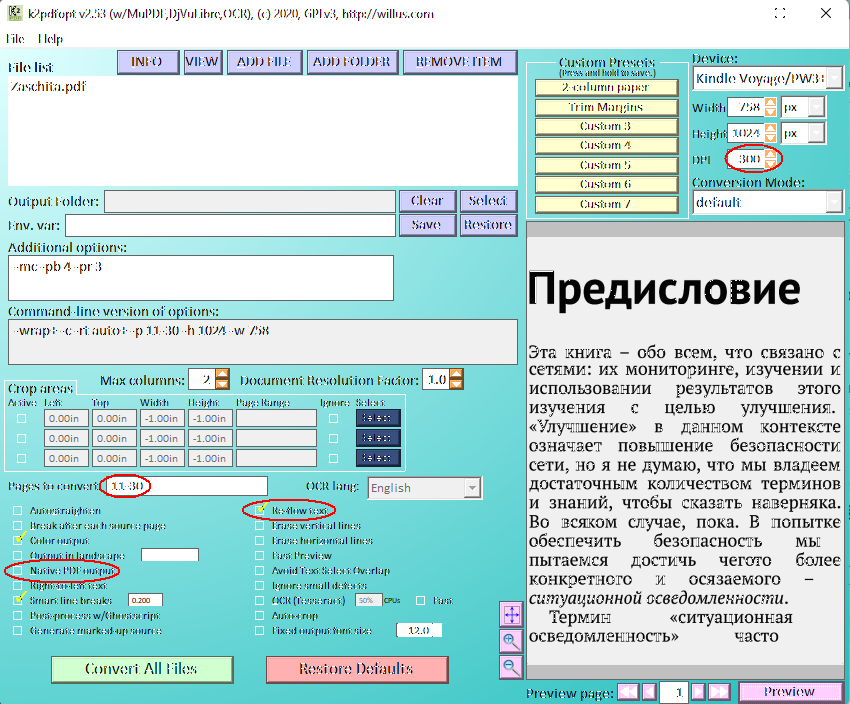Open the Help menu
This screenshot has width=850, height=704.
(x=50, y=39)
